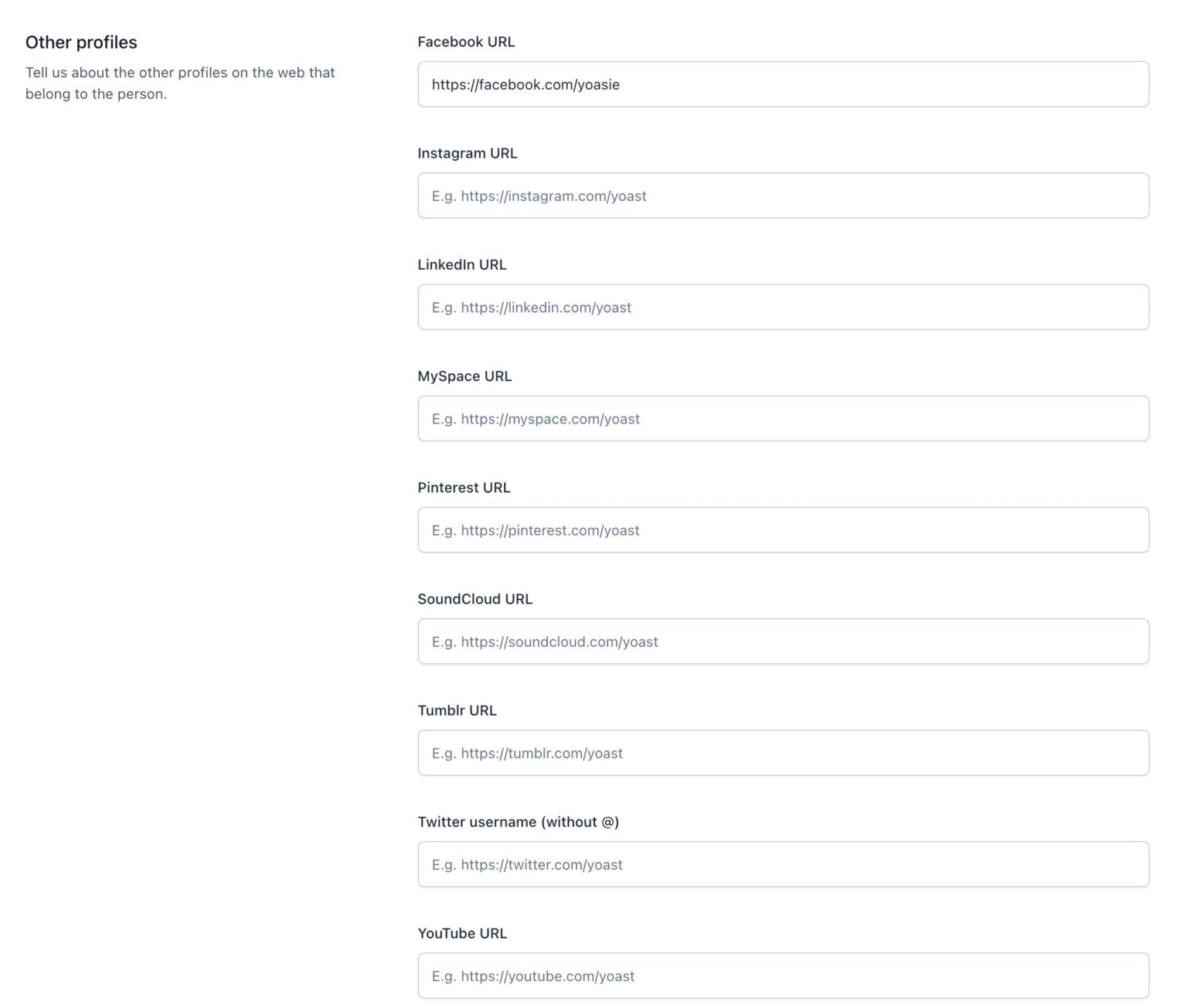Click the Facebook URL field label
This screenshot has height=1008, width=1187.
466,42
